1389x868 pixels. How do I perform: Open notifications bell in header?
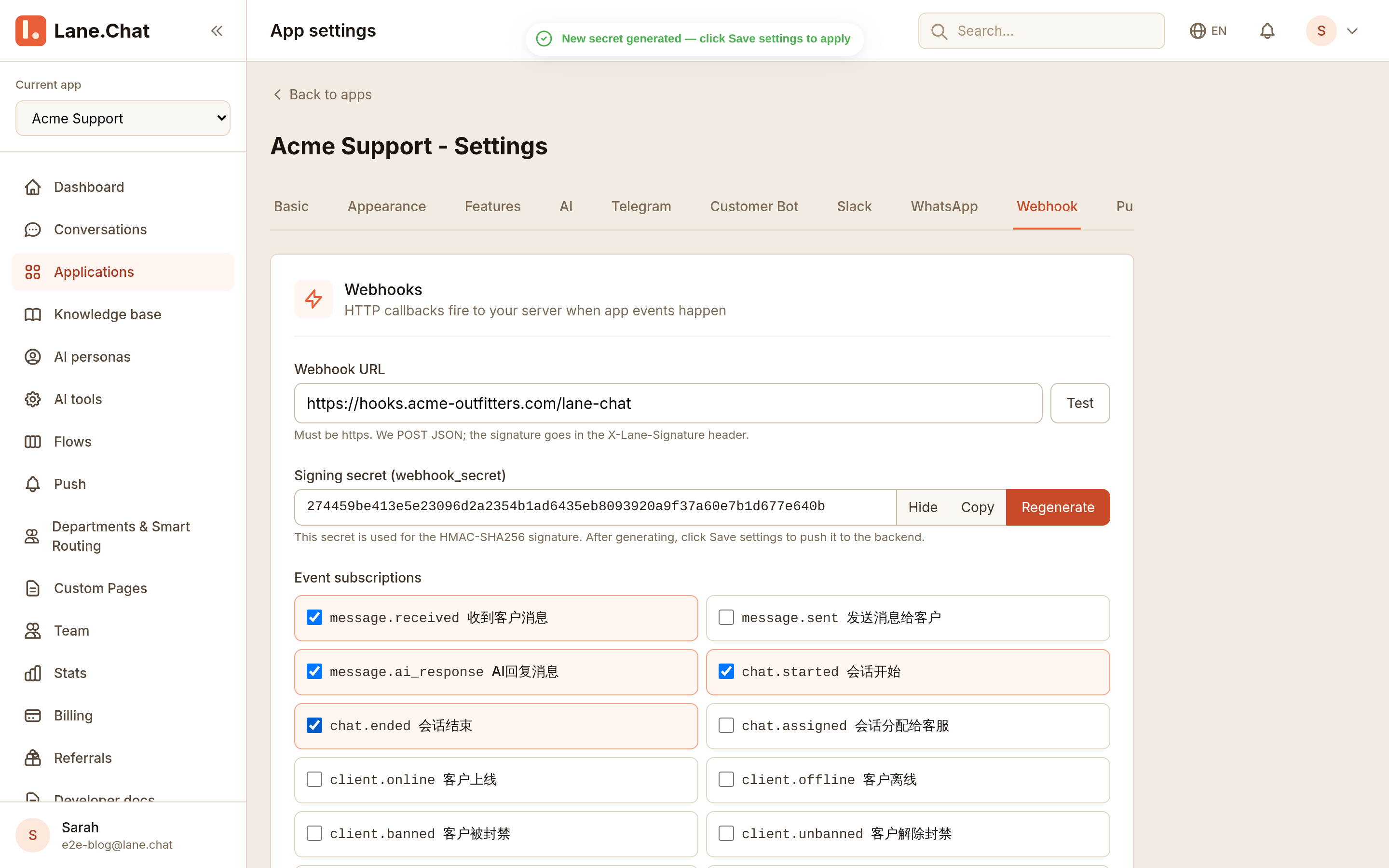click(1267, 31)
